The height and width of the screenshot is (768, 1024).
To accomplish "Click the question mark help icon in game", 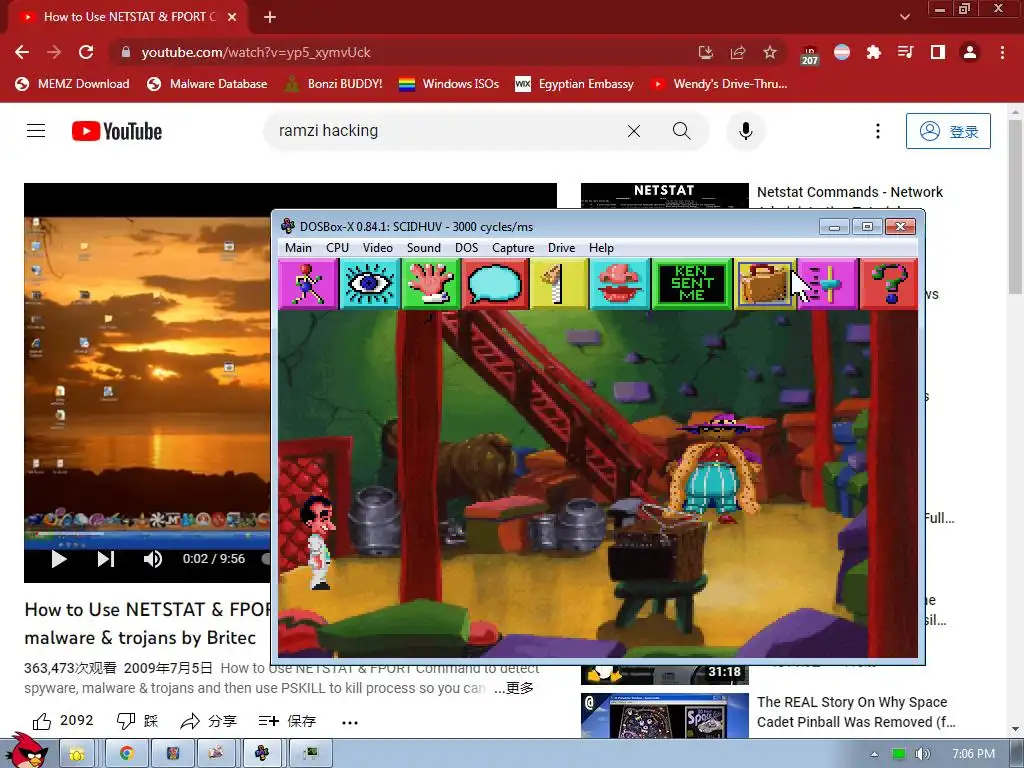I will (889, 283).
